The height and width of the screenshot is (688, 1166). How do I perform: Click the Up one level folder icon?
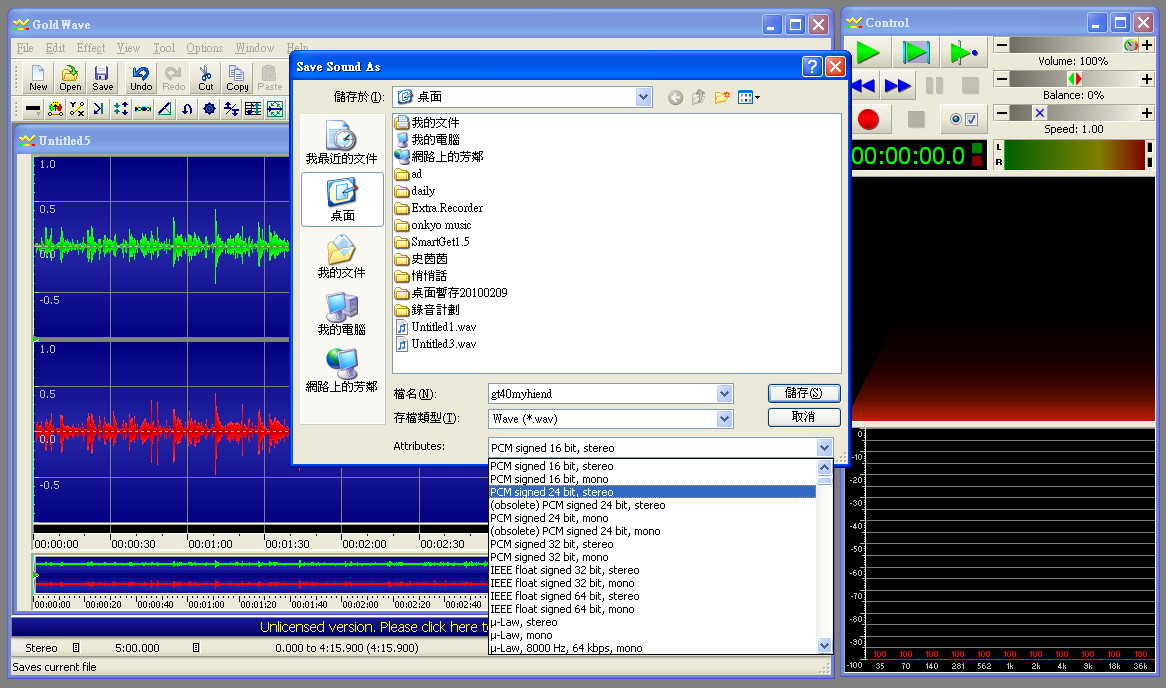698,97
